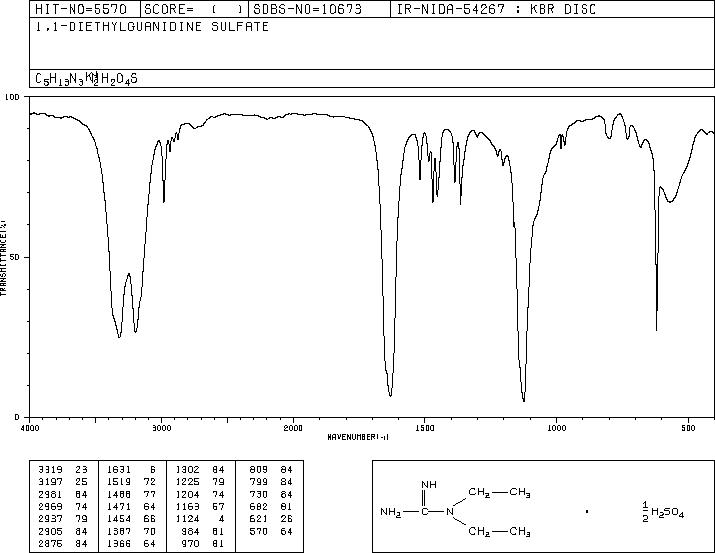Click the 2000 wavenumber axis label
Viewport: 715px width, 553px height.
click(293, 428)
